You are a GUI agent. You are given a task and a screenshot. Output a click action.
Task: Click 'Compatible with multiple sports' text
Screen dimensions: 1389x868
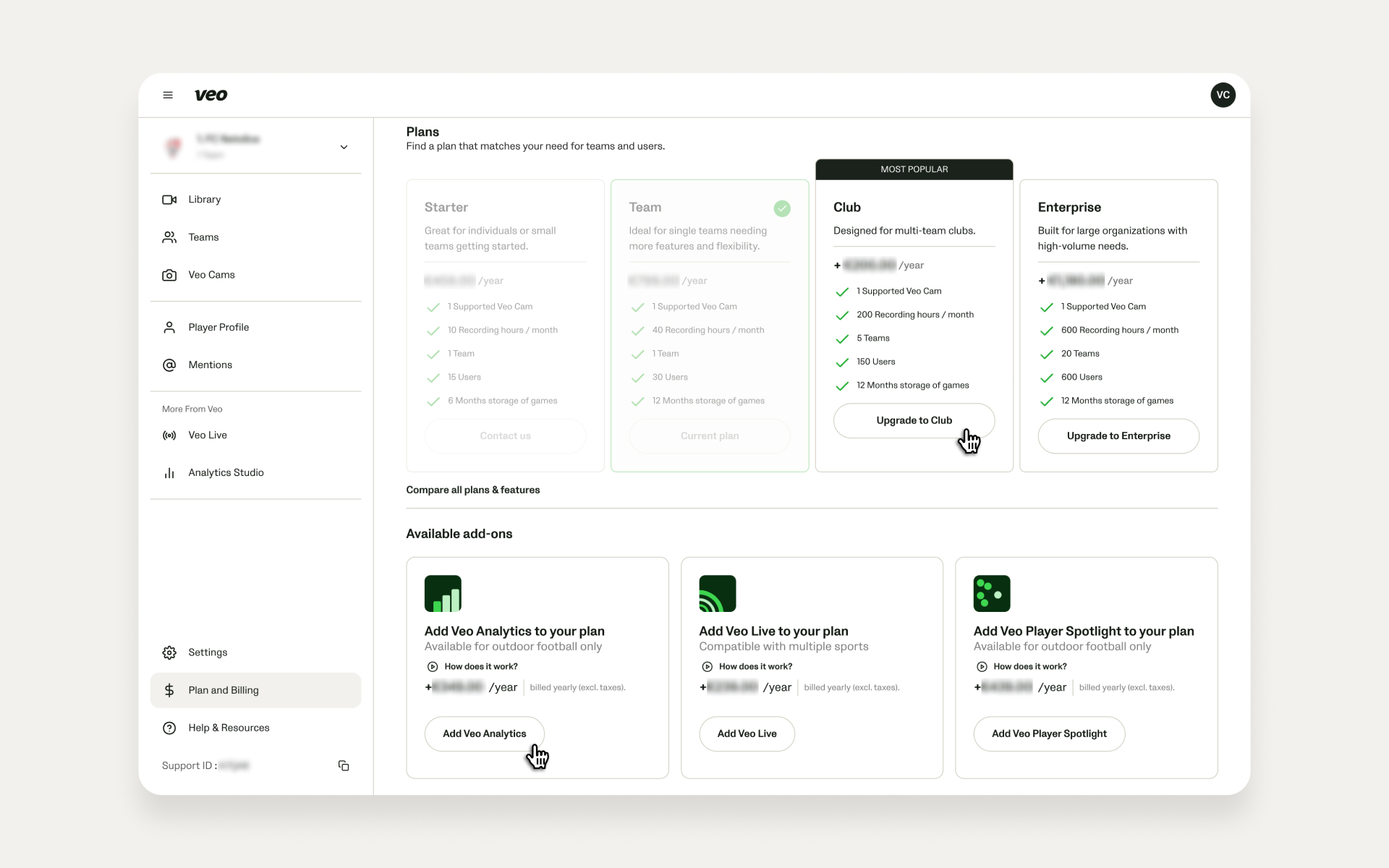point(783,647)
